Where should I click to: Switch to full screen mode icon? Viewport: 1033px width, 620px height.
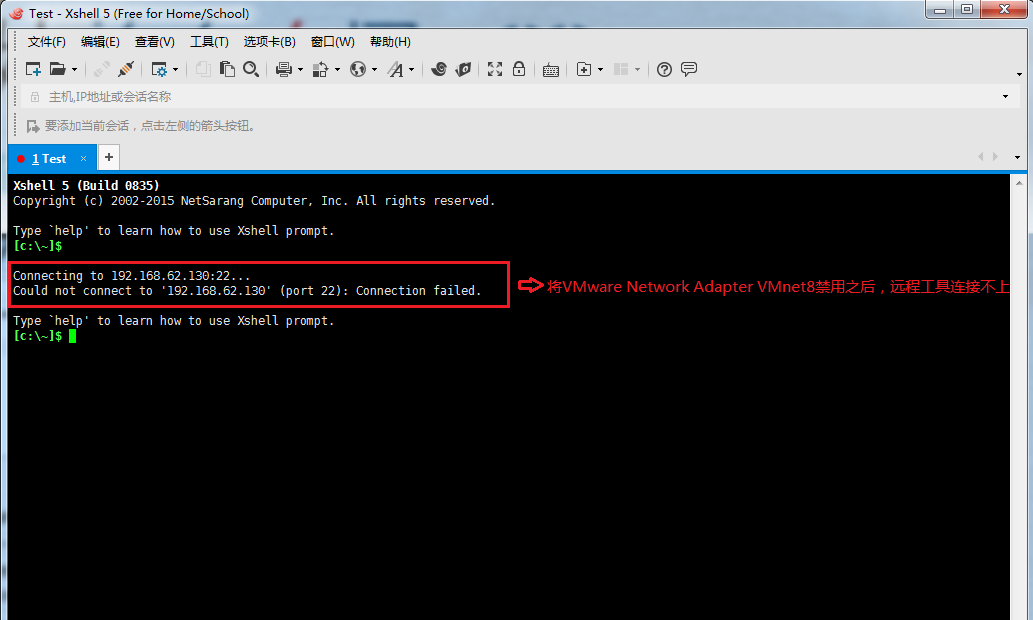click(493, 69)
